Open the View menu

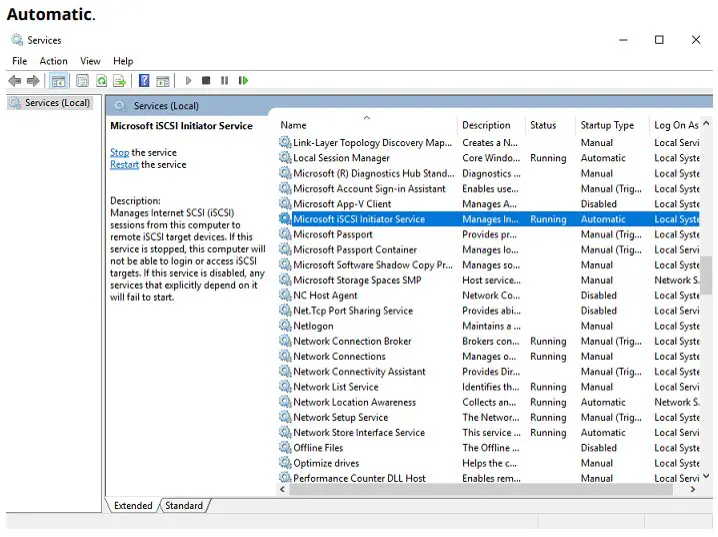coord(90,61)
